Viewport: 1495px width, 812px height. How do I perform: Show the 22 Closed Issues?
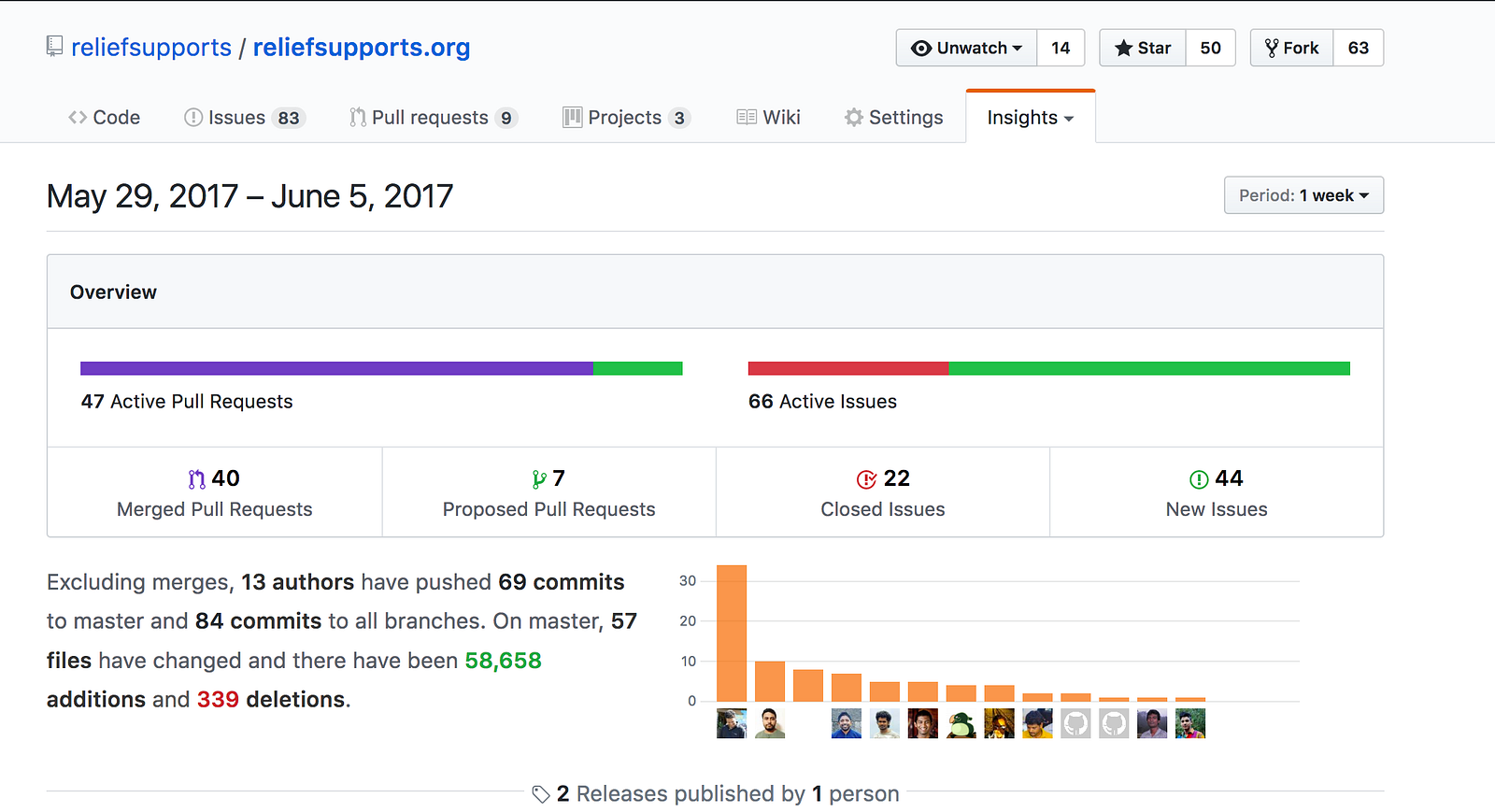883,492
